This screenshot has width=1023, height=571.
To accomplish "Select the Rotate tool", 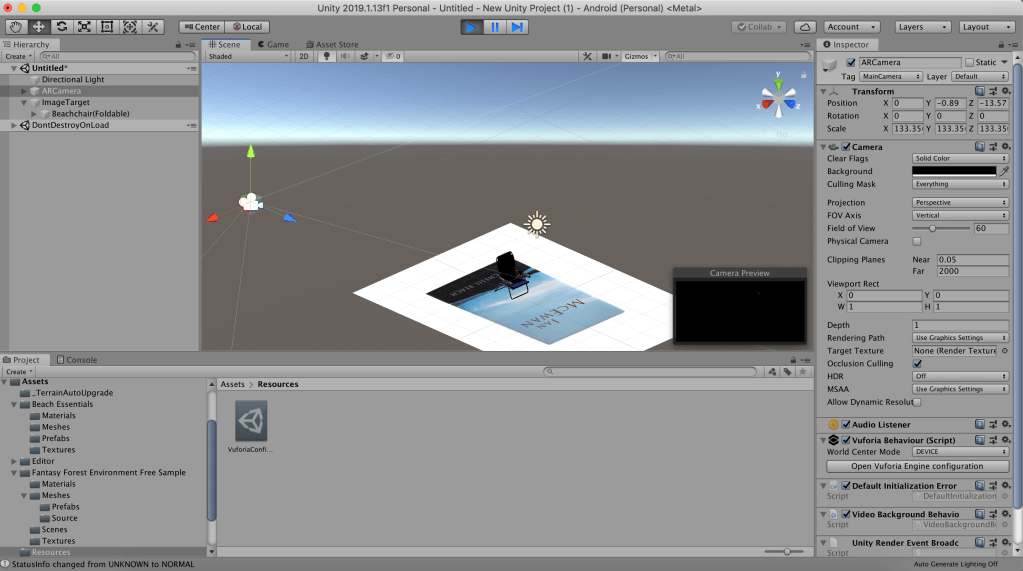I will pos(61,27).
